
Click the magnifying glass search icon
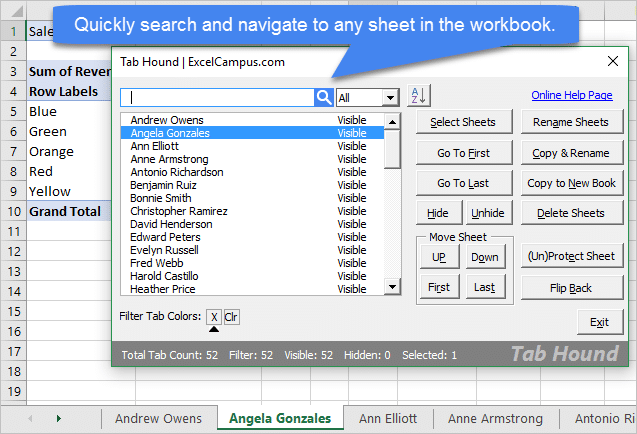click(x=324, y=97)
